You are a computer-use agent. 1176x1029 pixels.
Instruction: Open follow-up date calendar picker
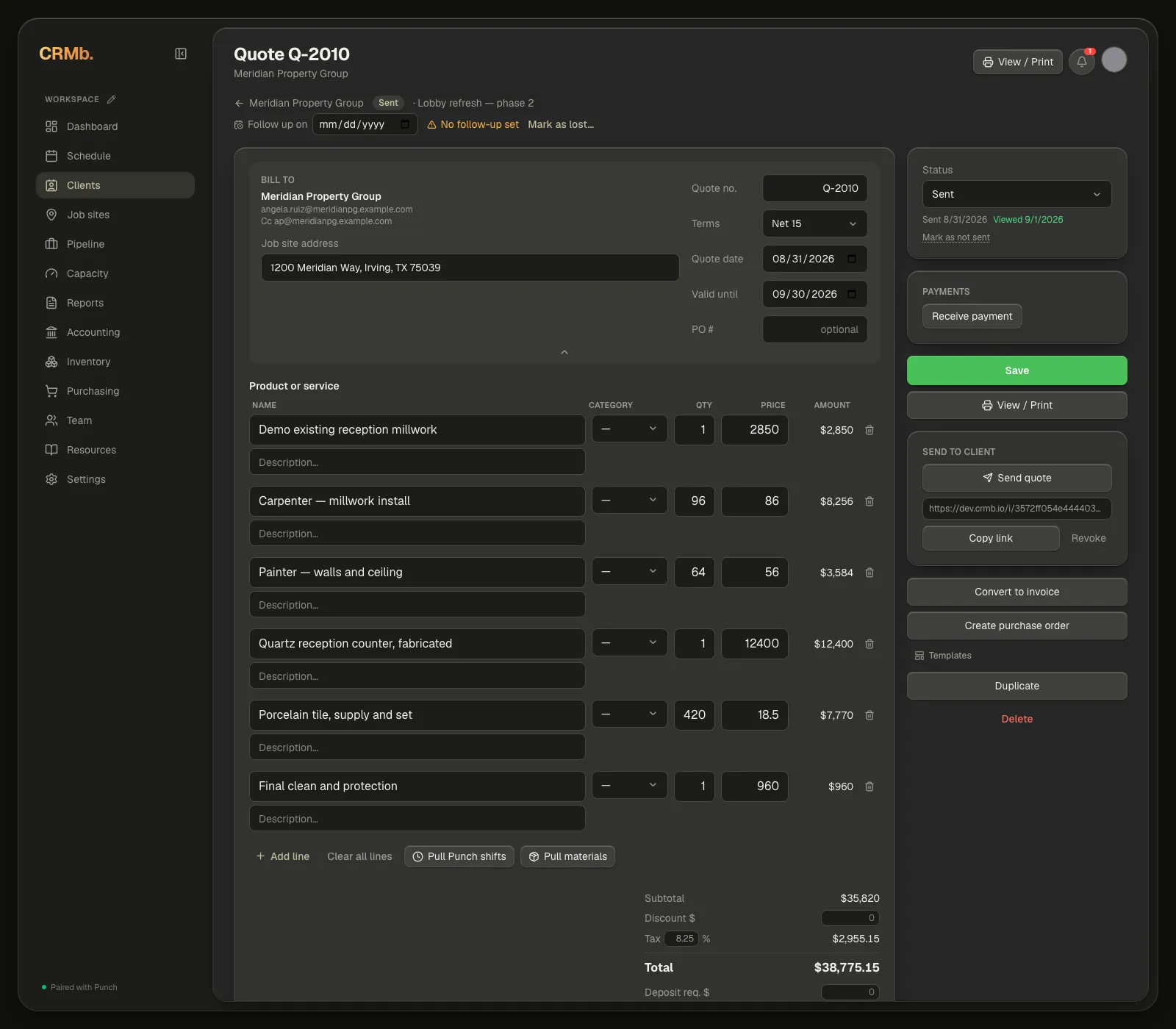click(405, 124)
